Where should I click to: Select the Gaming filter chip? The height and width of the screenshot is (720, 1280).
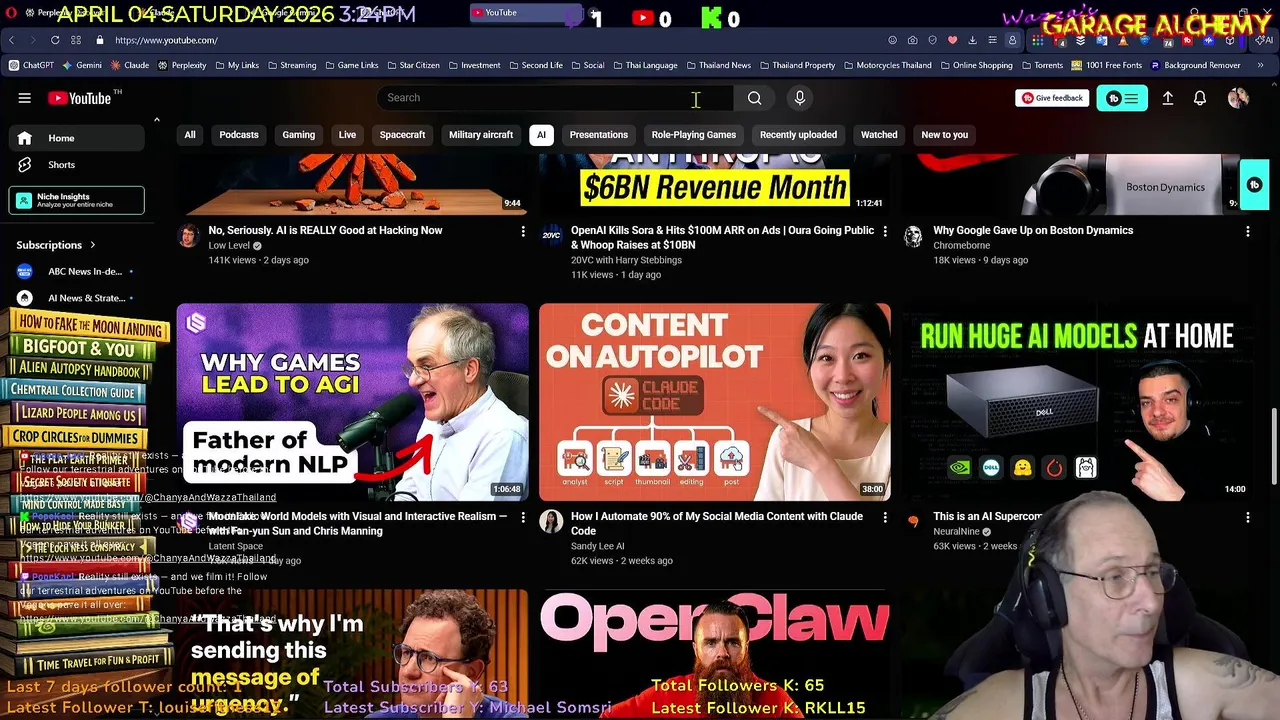pyautogui.click(x=298, y=135)
